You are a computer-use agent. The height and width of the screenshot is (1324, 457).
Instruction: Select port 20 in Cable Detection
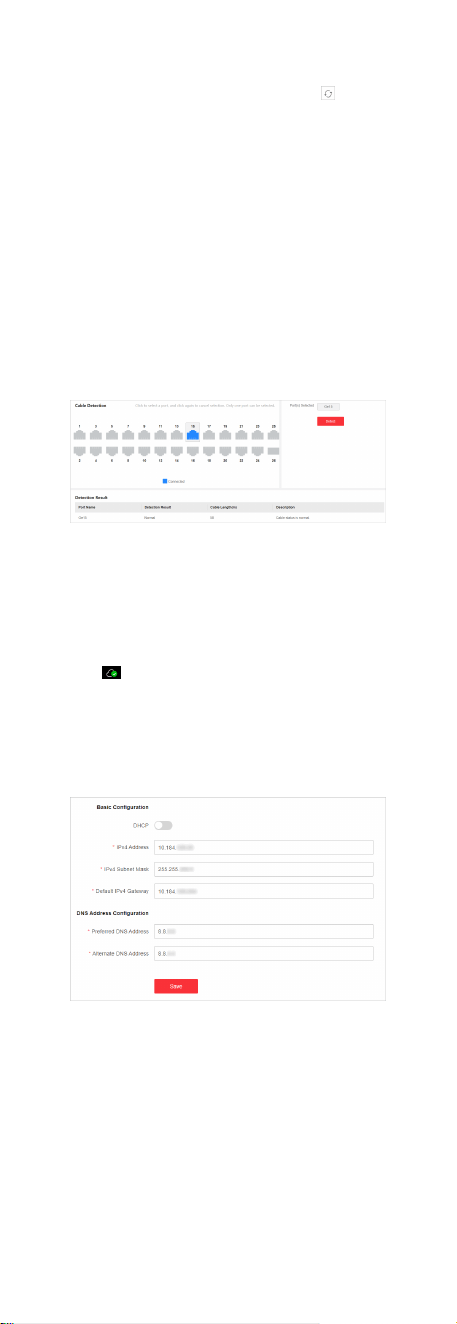[225, 451]
